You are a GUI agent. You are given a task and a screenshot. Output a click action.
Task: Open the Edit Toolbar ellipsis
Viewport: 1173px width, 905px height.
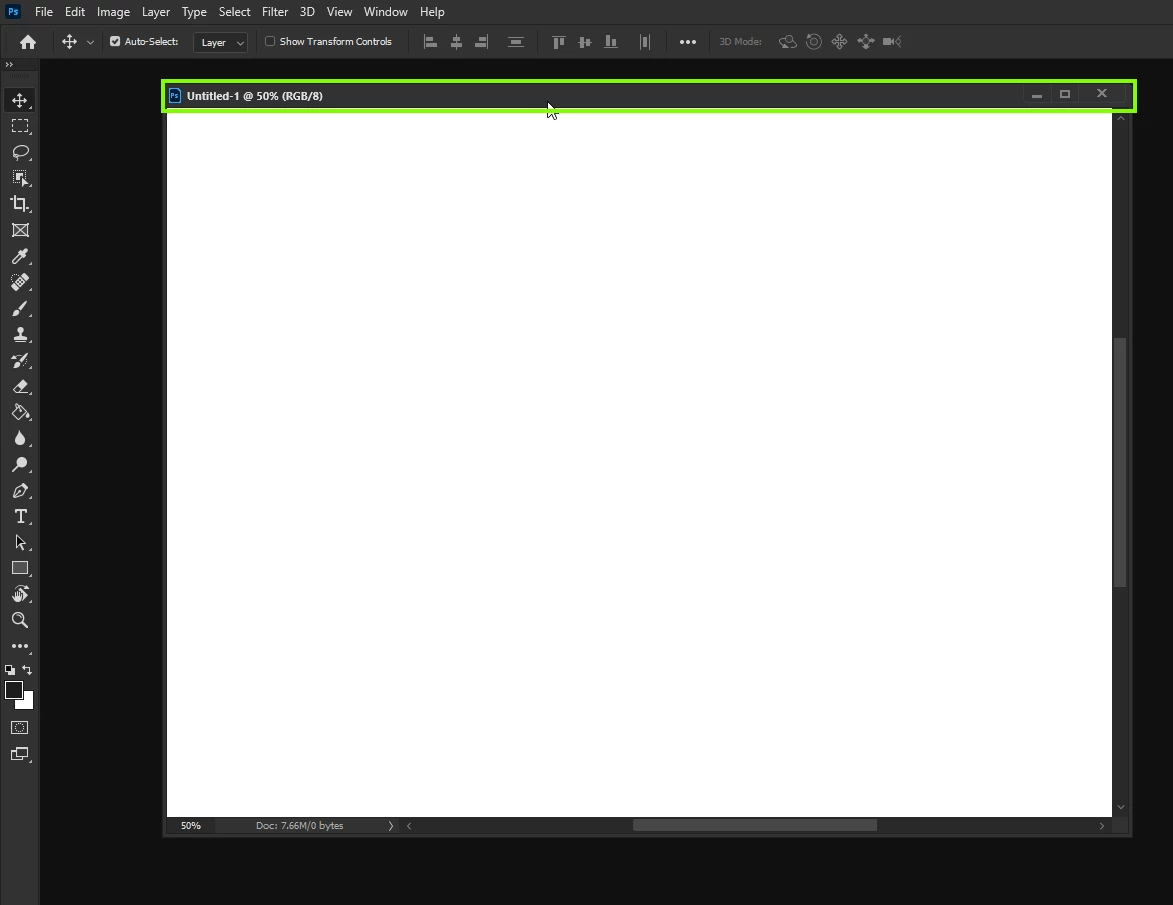(x=20, y=646)
